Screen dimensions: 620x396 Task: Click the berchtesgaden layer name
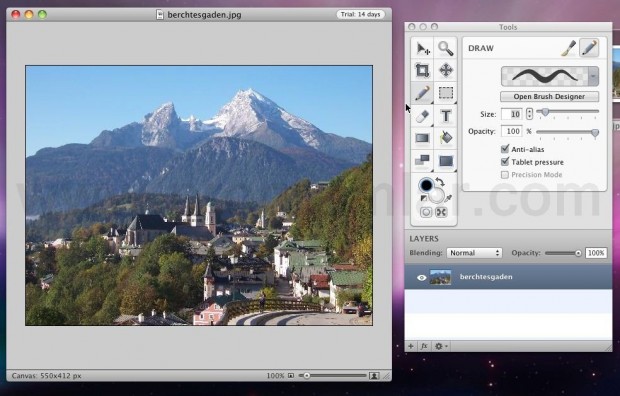[x=486, y=277]
